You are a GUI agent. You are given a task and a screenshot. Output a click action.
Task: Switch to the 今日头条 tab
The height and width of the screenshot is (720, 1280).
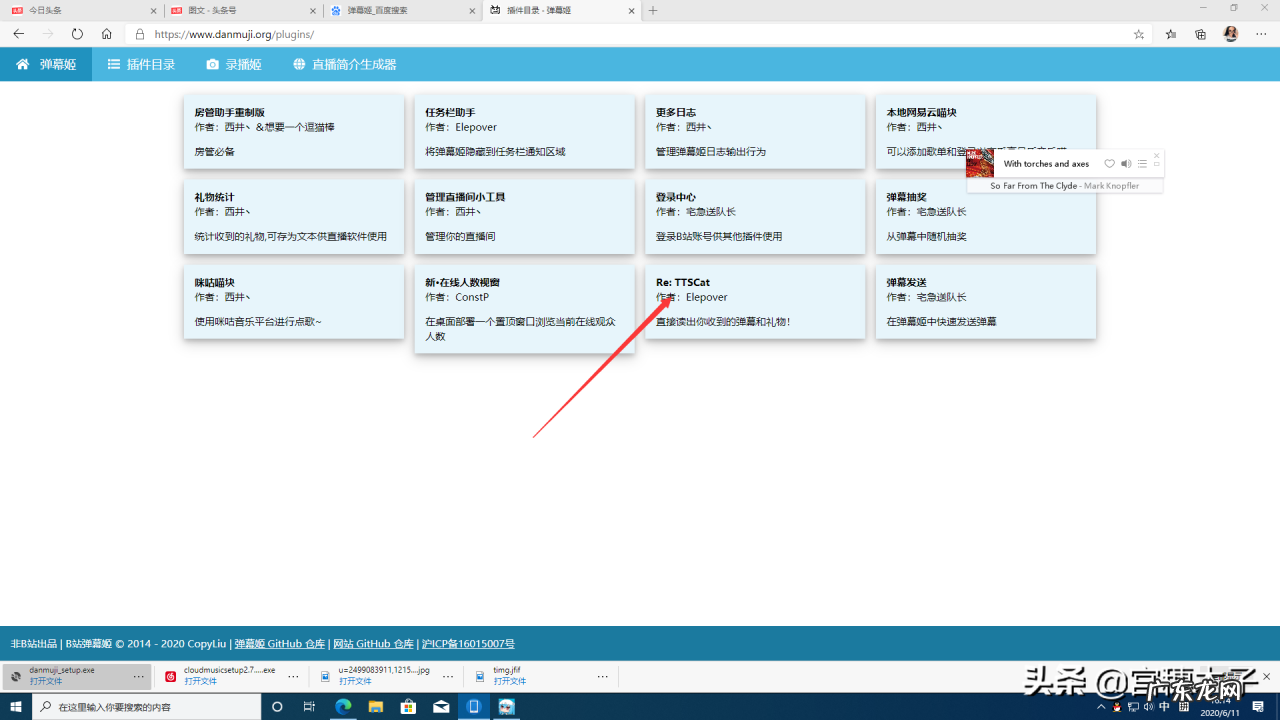tap(80, 10)
